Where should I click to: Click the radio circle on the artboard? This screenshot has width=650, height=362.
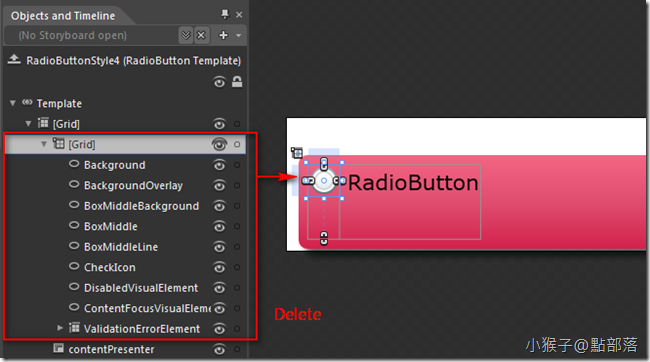(324, 181)
